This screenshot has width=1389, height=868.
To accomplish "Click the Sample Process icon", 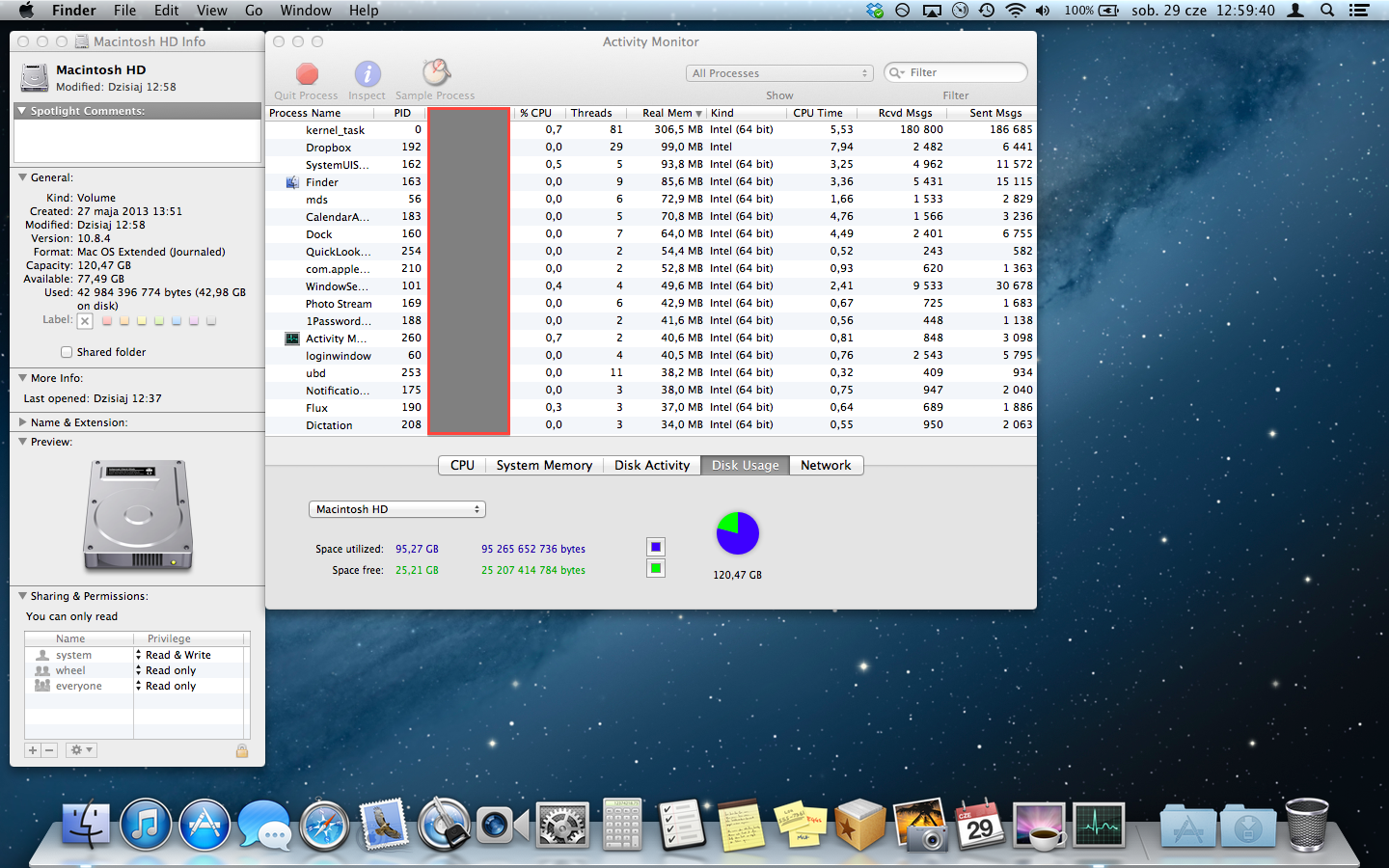I will [x=436, y=72].
